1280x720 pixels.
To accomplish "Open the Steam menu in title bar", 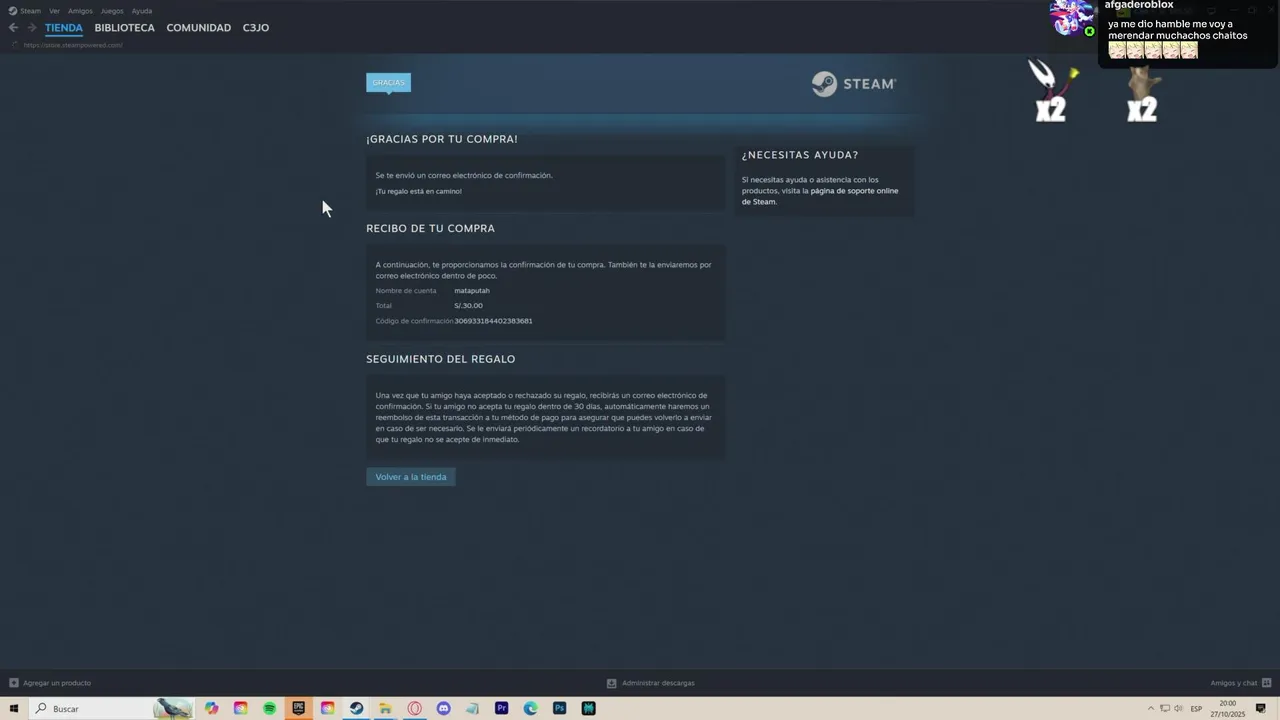I will [x=25, y=11].
